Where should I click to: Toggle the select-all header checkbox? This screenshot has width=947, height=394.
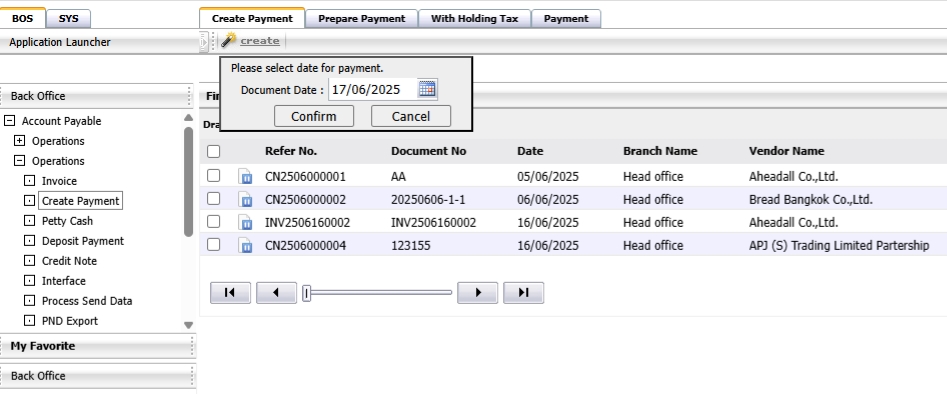[213, 151]
